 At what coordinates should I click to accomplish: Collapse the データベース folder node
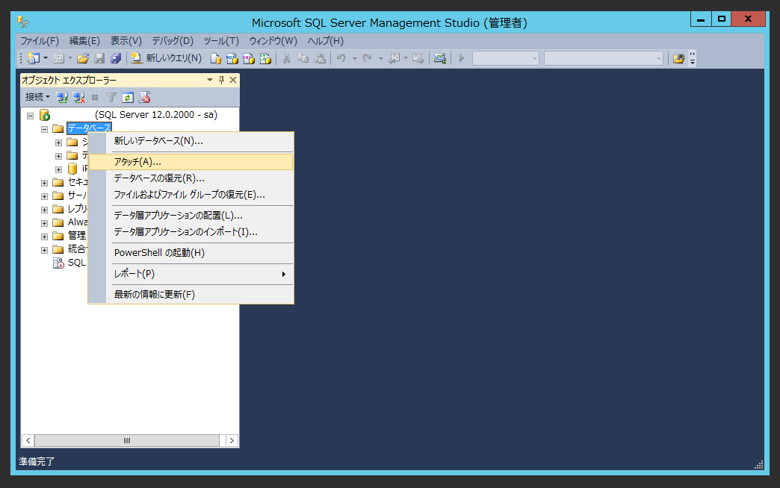click(x=44, y=129)
